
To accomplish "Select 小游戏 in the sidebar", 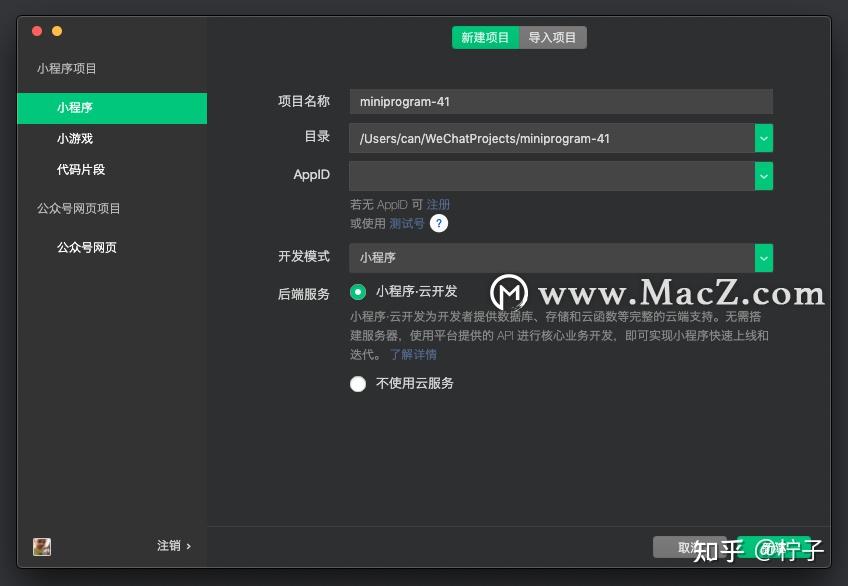I will coord(75,139).
